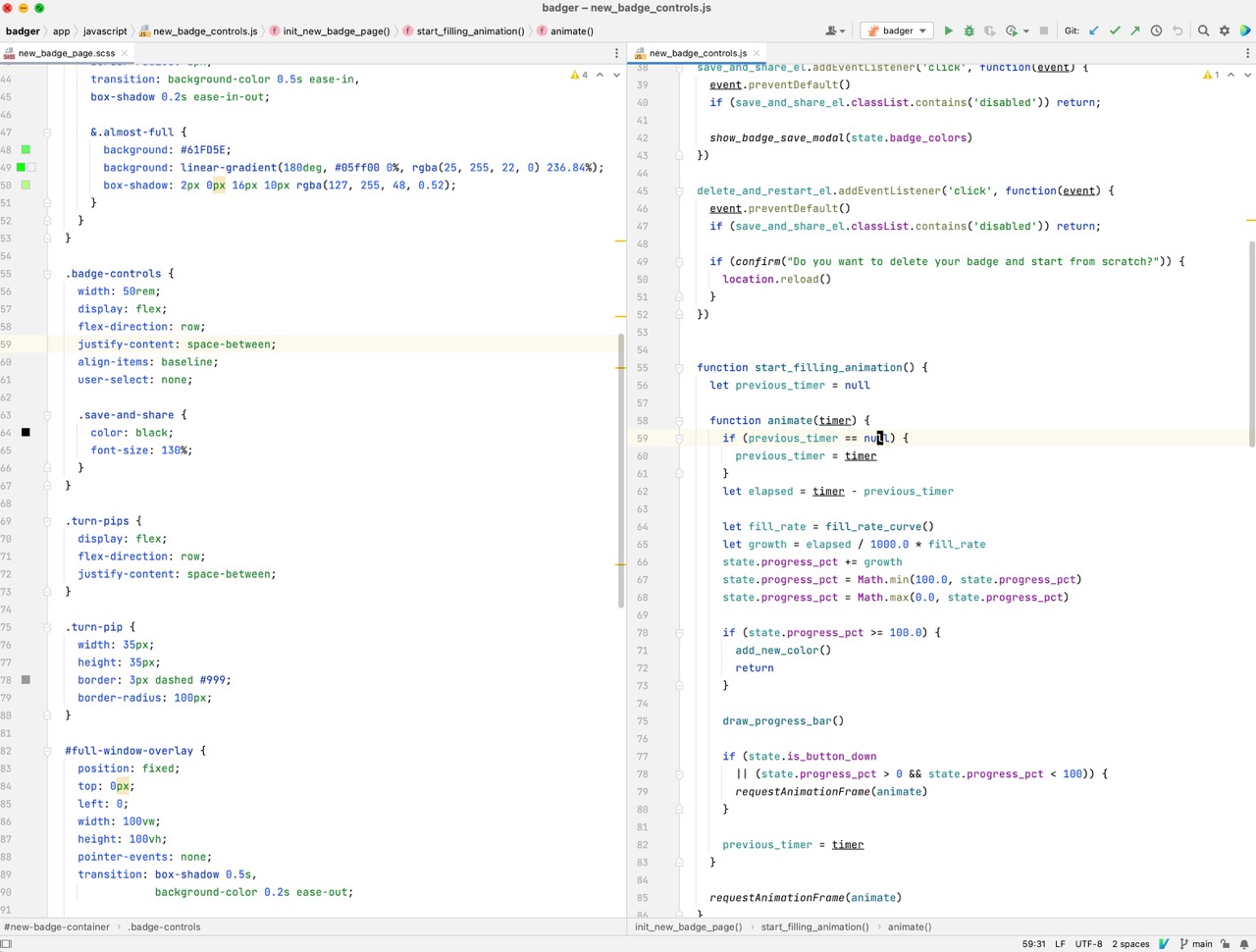The image size is (1256, 952).
Task: Collapse the .badge-controls block at line 55
Action: 47,274
